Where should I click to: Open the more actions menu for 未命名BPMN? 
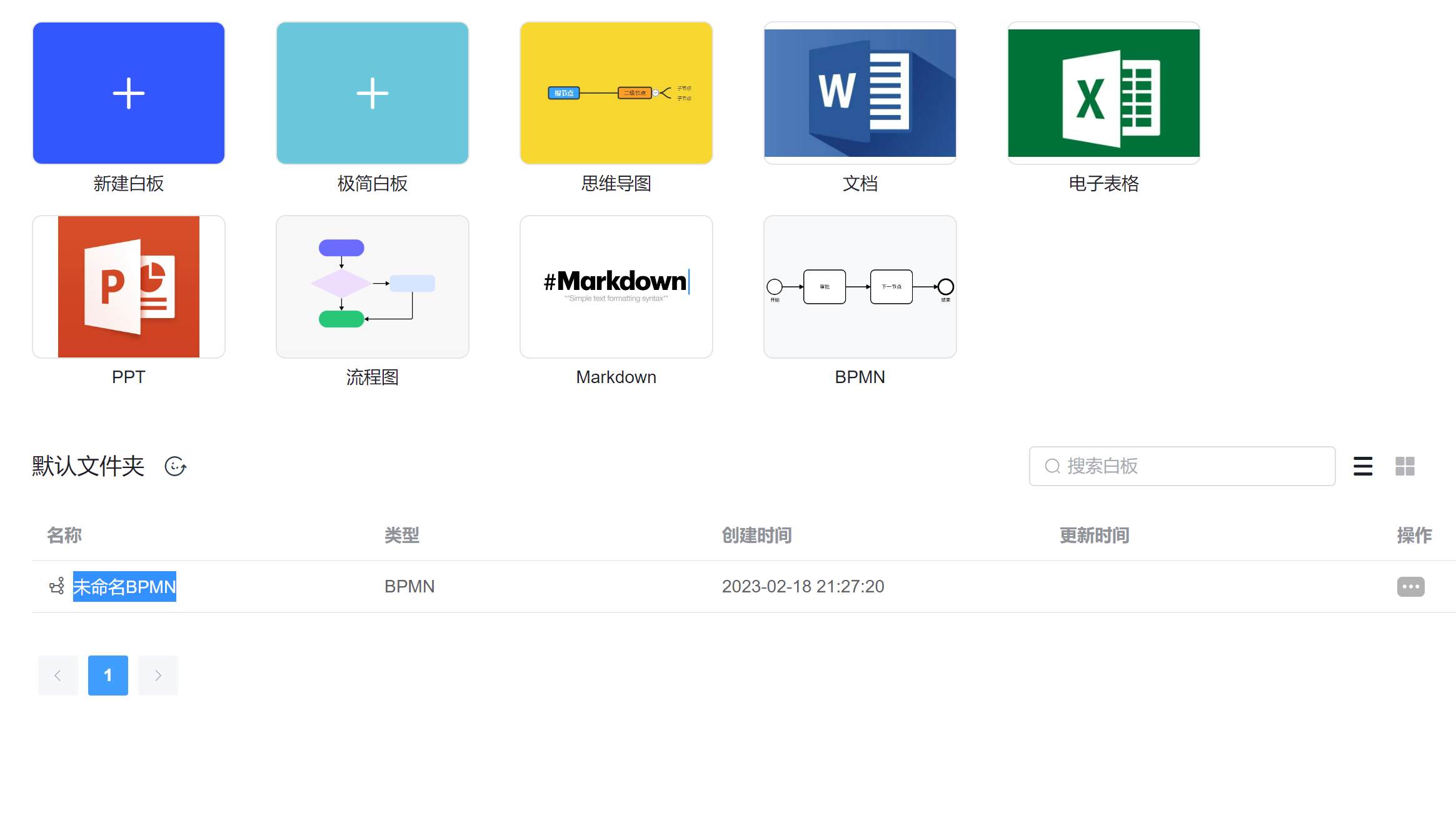(1411, 587)
